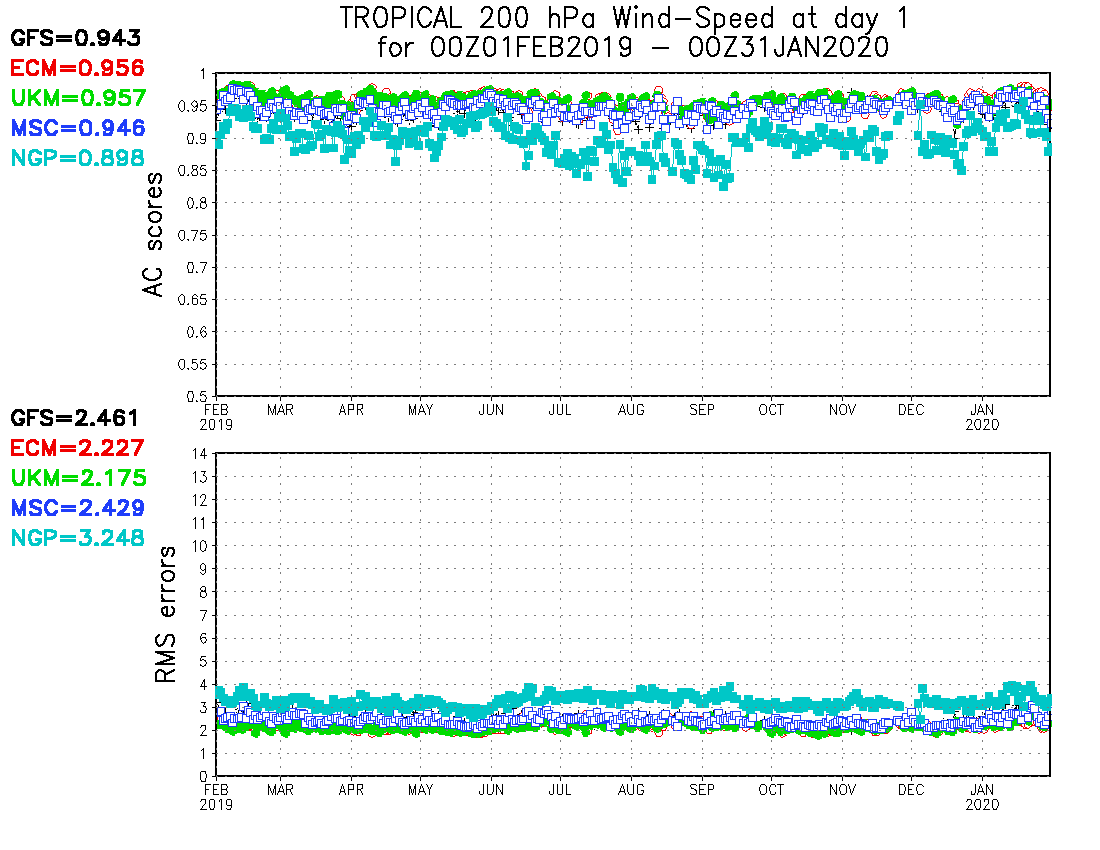This screenshot has height=850, width=1100.
Task: Click the "6" tick on RMS errors axis
Action: point(204,639)
